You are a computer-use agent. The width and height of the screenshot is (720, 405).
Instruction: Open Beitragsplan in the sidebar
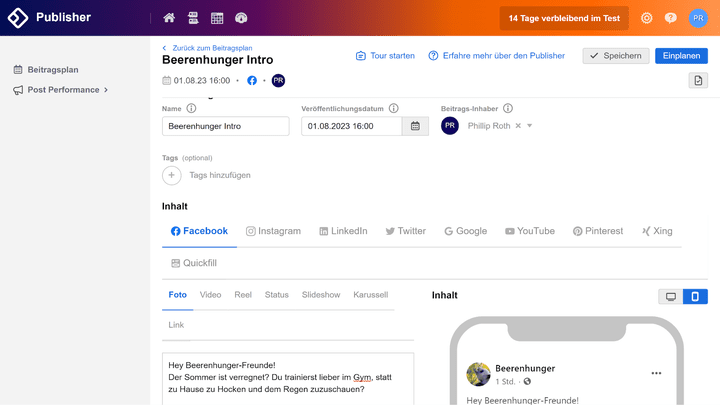click(x=46, y=70)
